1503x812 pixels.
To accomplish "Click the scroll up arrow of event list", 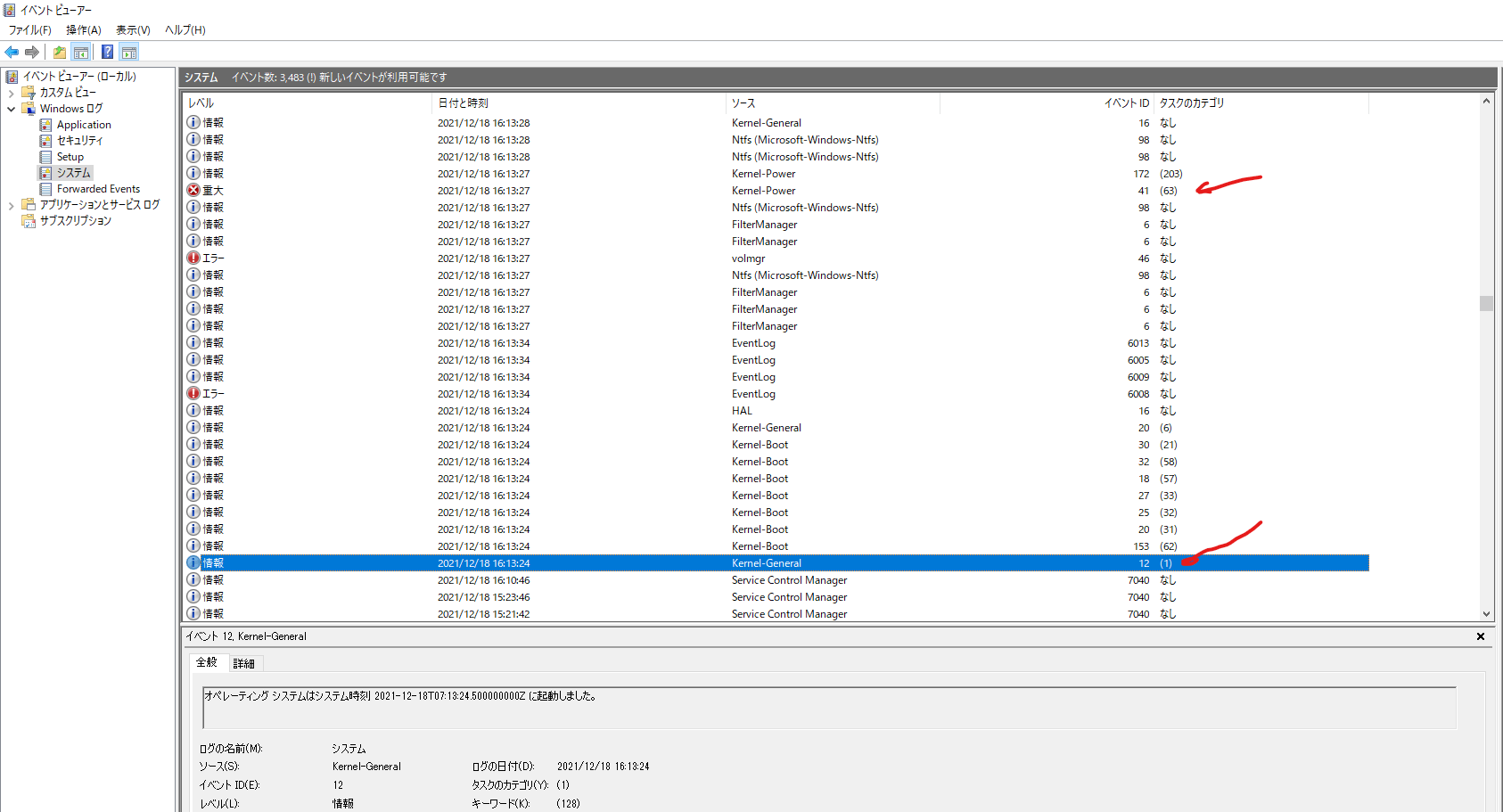I will tap(1486, 102).
